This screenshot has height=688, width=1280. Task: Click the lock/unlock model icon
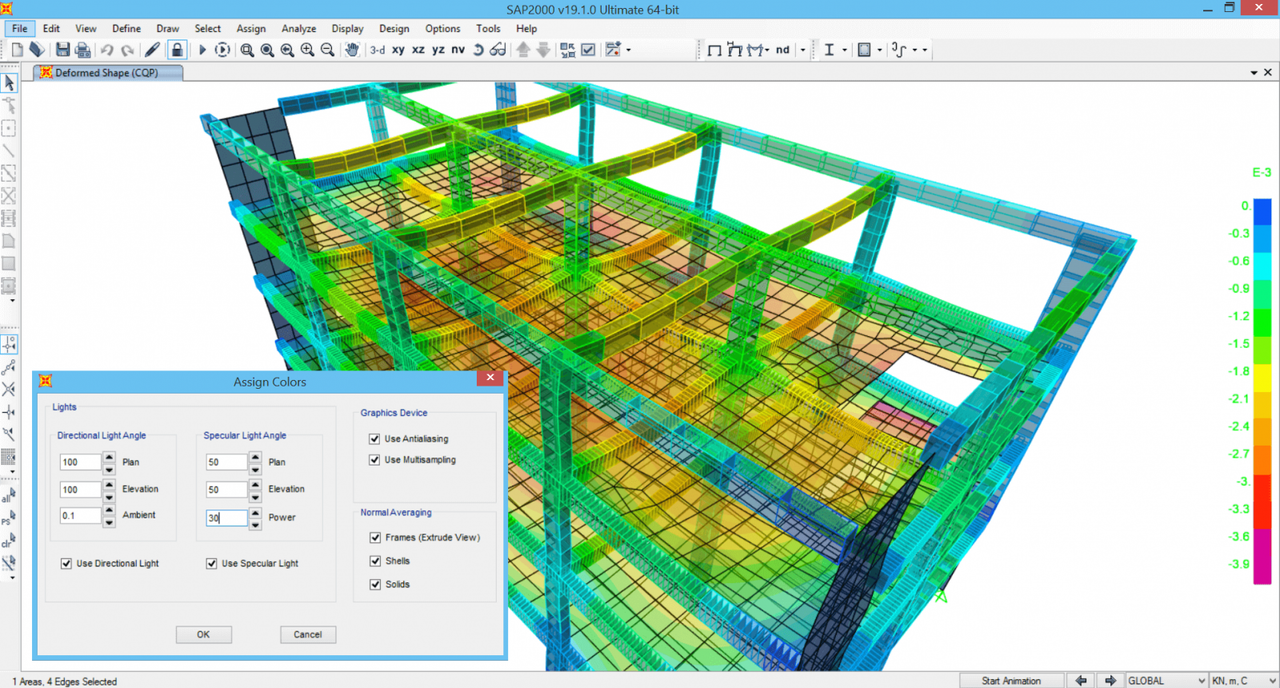[177, 50]
